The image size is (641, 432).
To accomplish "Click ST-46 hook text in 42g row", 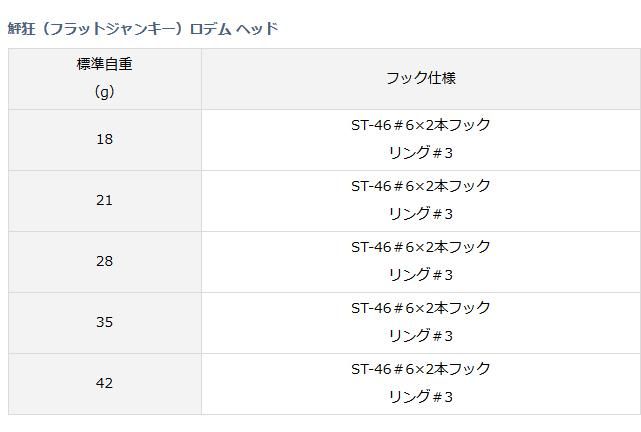I will tap(420, 369).
